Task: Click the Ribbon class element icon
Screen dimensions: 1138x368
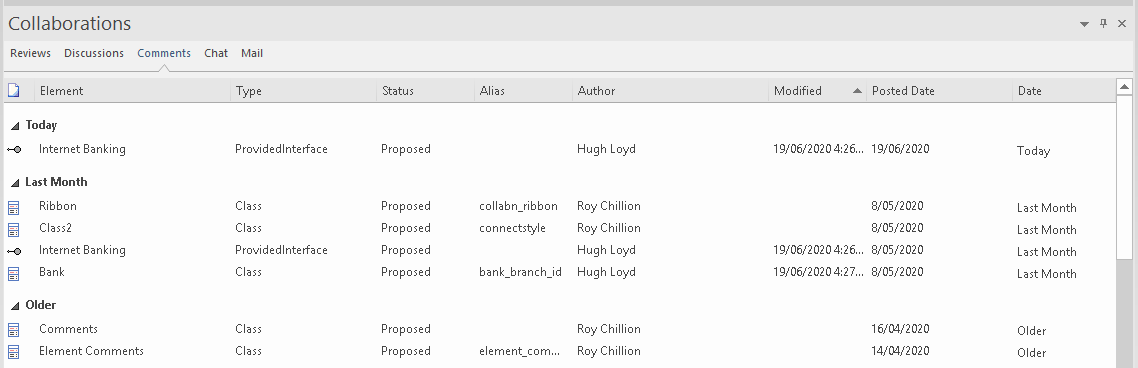Action: 14,208
